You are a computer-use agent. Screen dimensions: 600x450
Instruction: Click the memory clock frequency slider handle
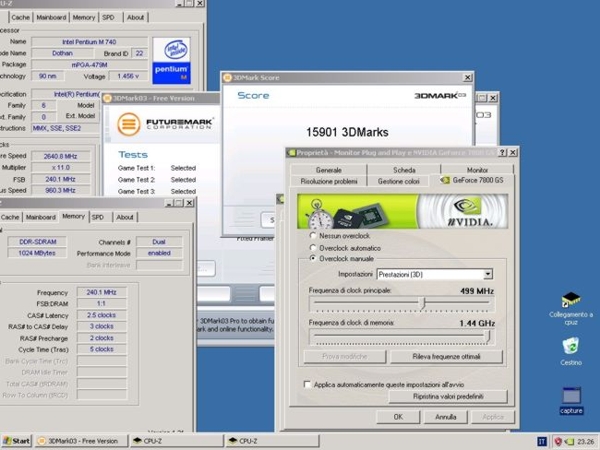pyautogui.click(x=488, y=336)
